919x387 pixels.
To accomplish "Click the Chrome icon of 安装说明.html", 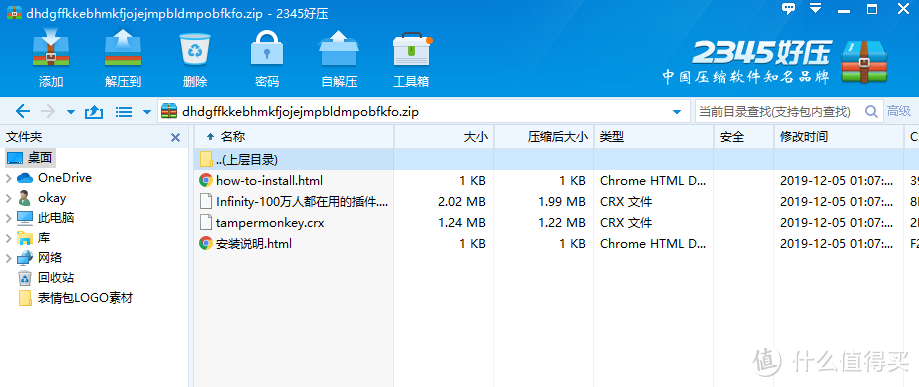I will (x=206, y=244).
